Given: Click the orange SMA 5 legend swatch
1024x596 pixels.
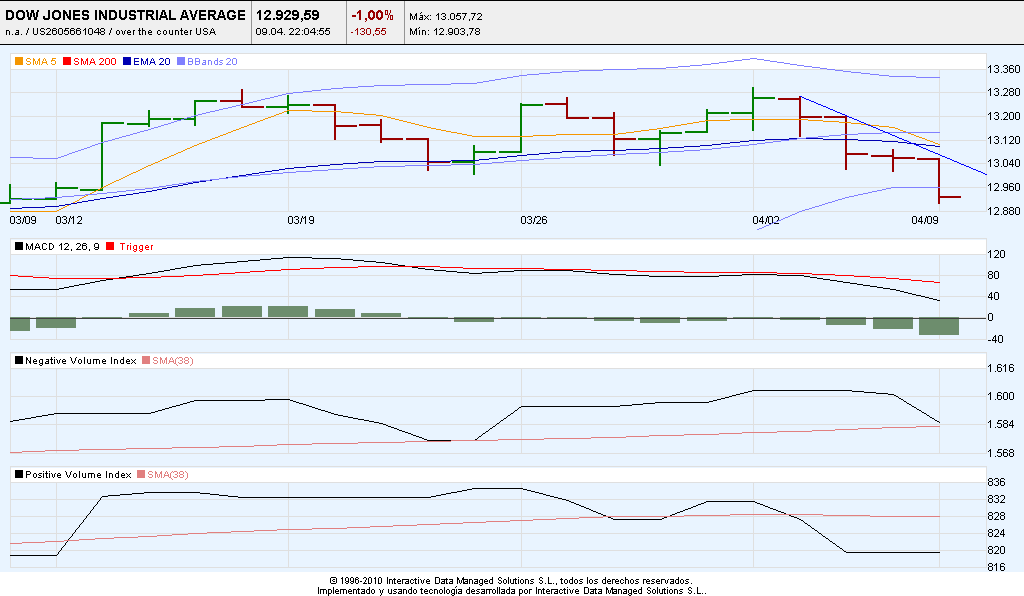Looking at the screenshot, I should 19,61.
